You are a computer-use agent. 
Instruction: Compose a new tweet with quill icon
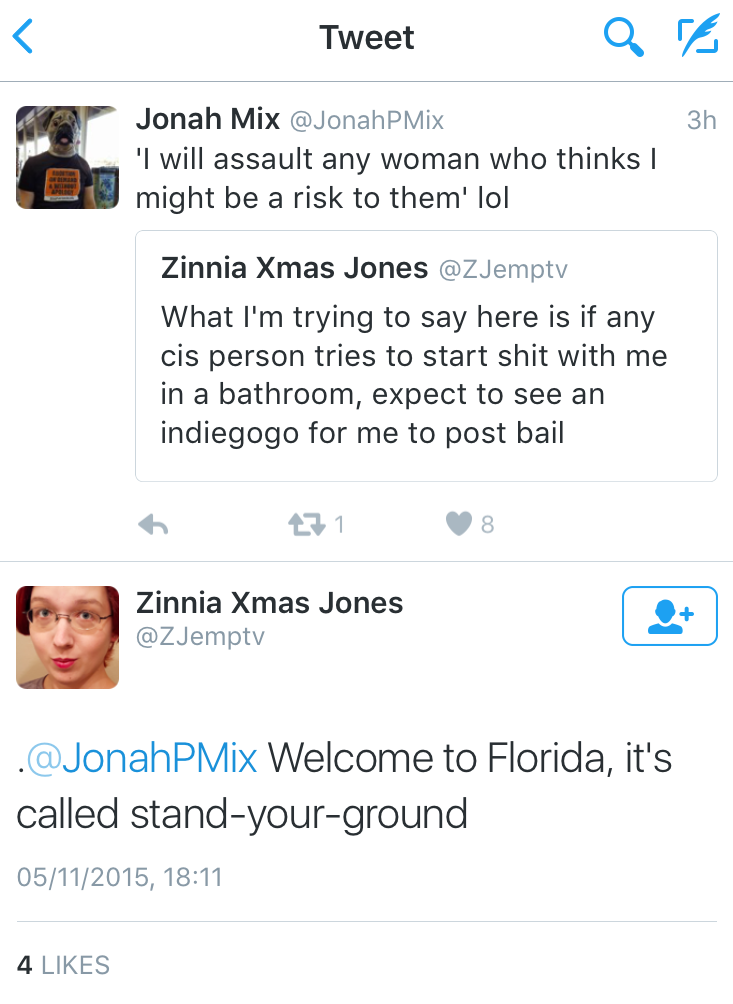[x=697, y=38]
